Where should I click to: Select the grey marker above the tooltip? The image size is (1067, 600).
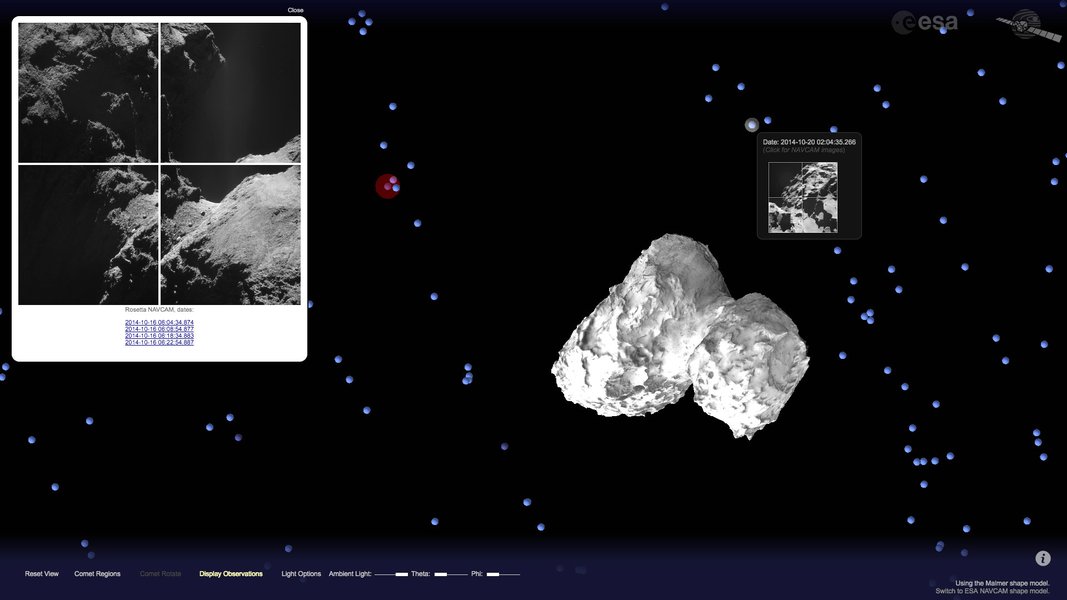coord(751,124)
